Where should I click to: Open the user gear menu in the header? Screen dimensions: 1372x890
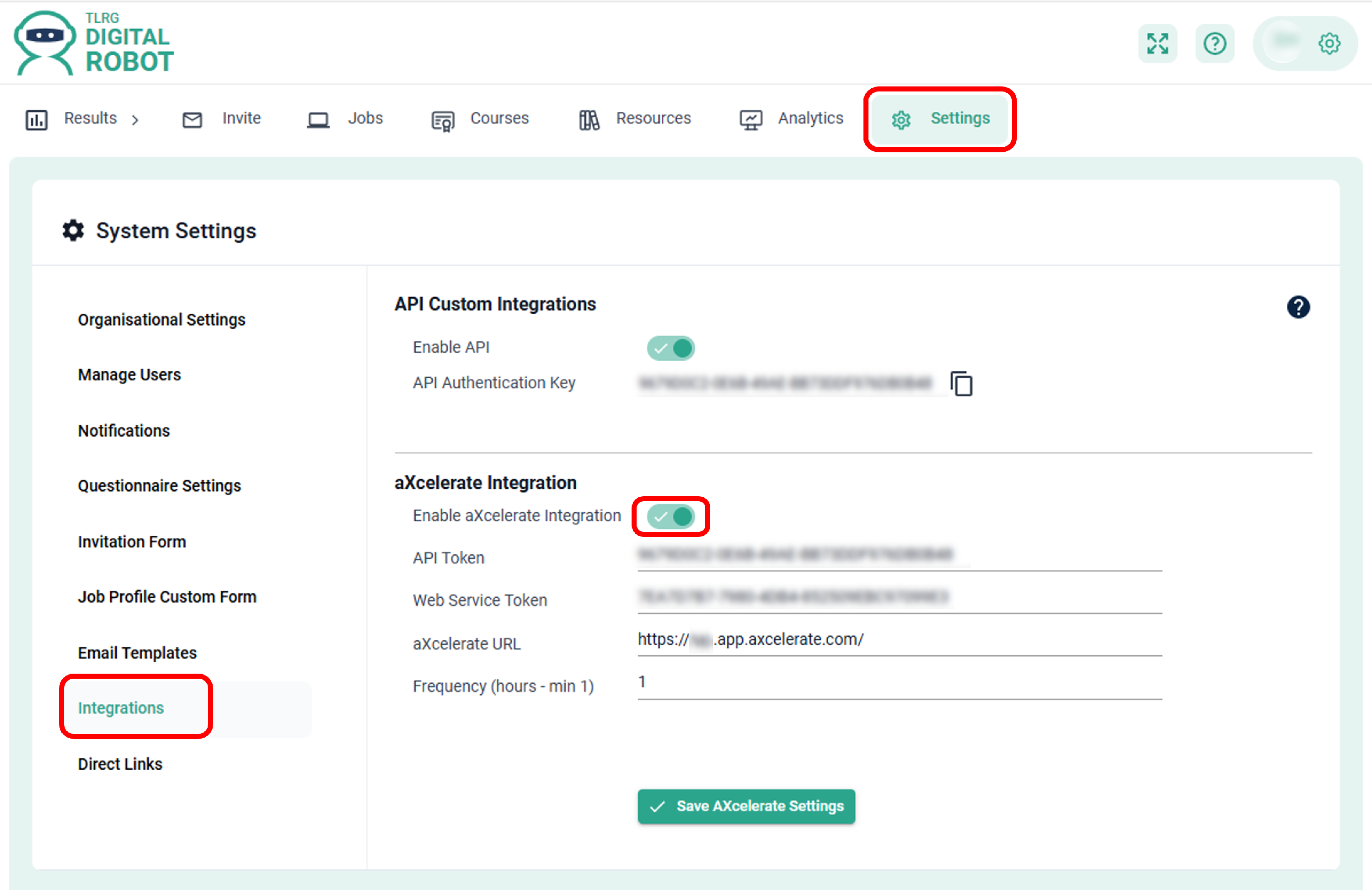(1329, 43)
